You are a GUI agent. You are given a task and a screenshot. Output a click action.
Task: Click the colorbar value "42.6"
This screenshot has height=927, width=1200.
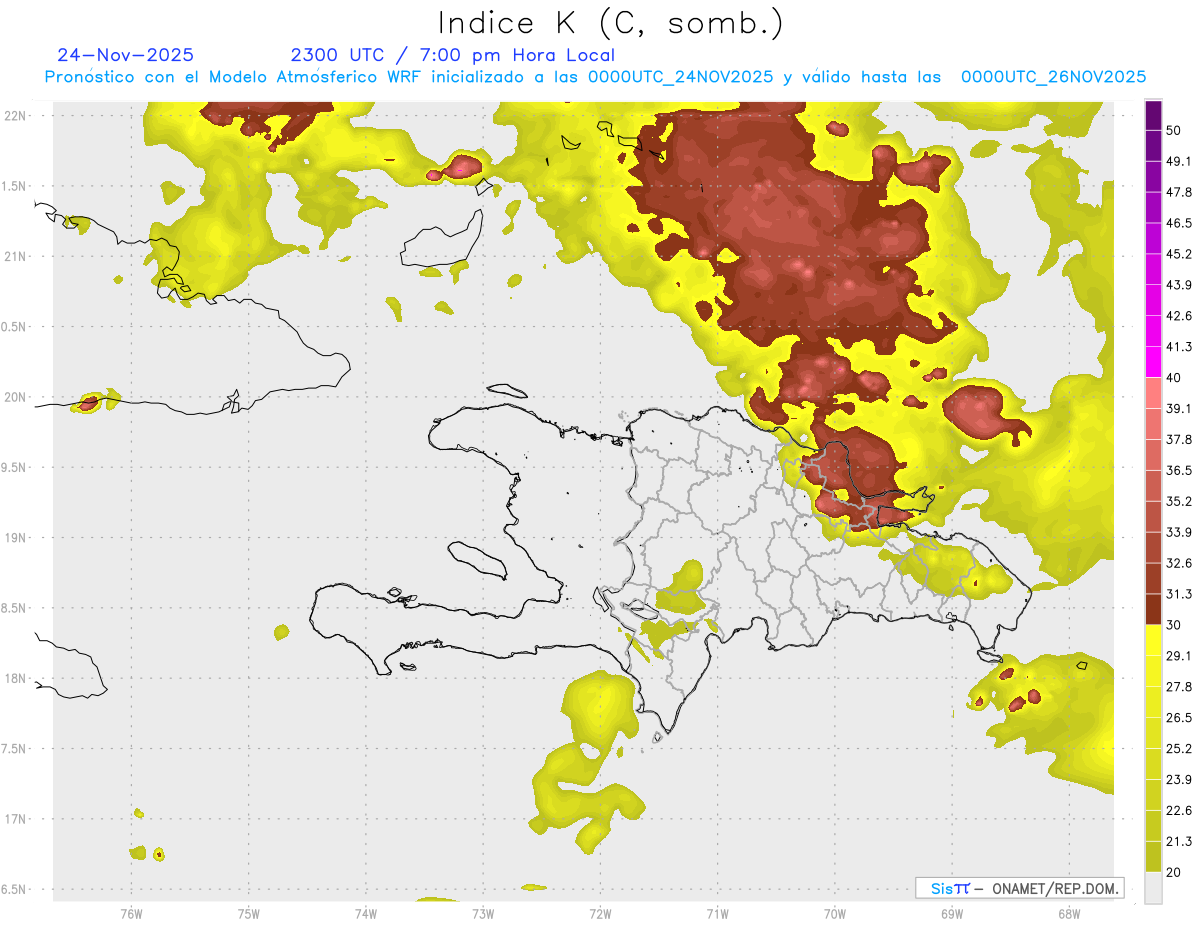pyautogui.click(x=1179, y=316)
